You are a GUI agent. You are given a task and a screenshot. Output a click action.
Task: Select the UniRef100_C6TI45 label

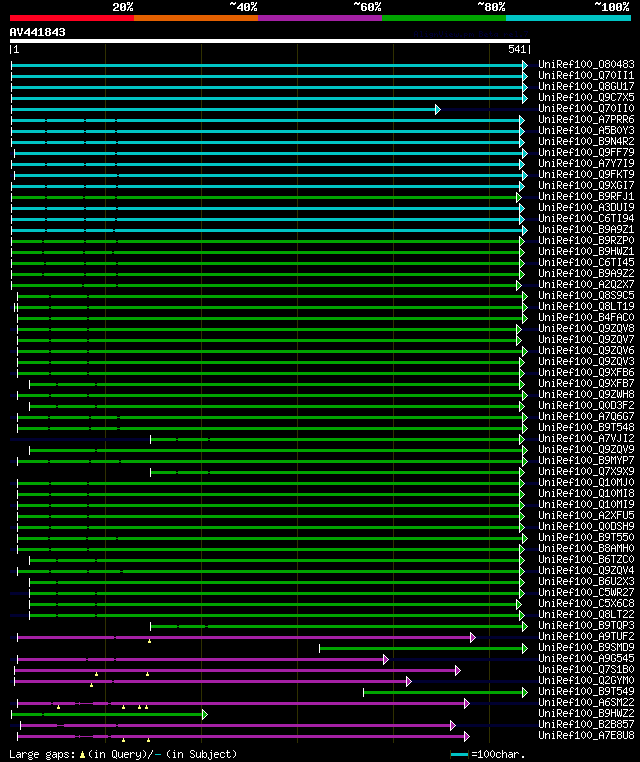click(x=586, y=262)
